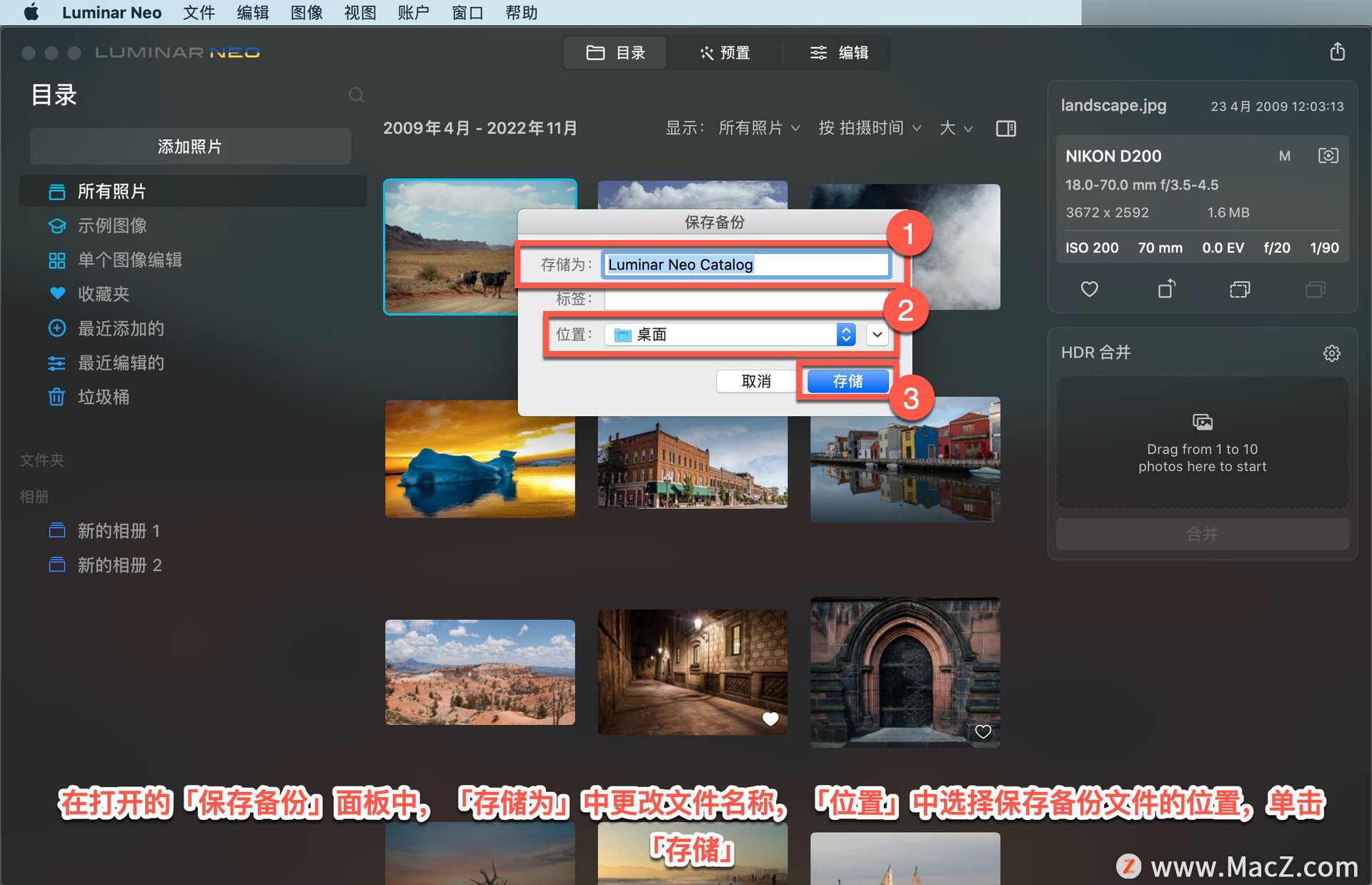Click the 存储 save button
This screenshot has width=1372, height=885.
(848, 381)
